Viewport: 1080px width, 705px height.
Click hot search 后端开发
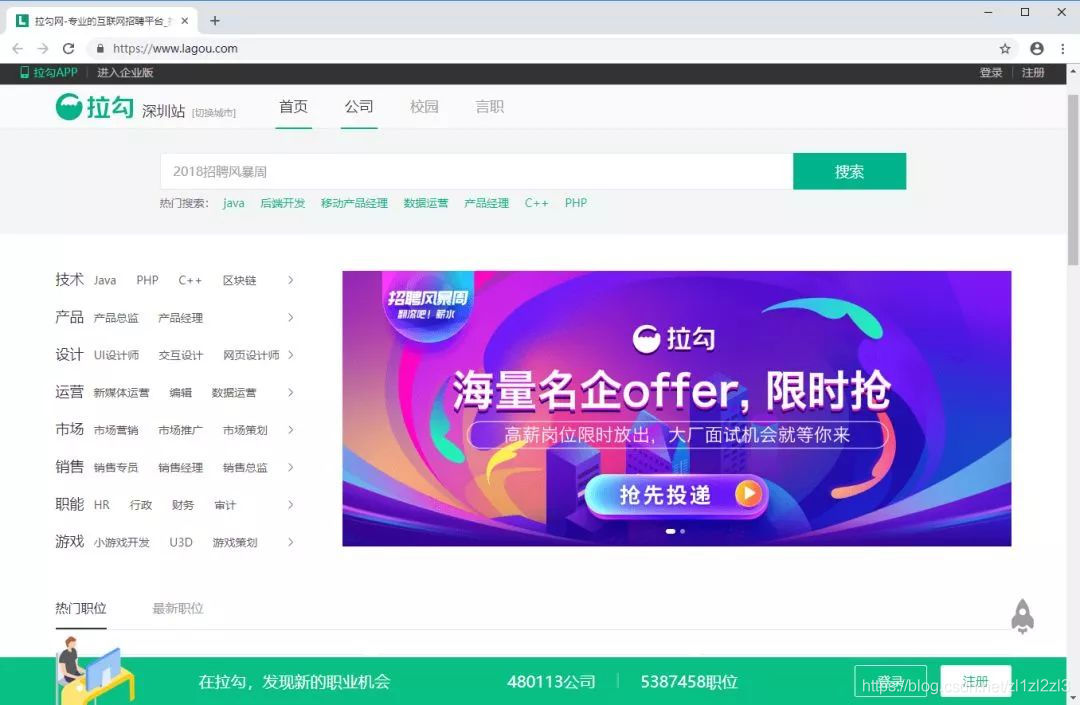tap(282, 203)
